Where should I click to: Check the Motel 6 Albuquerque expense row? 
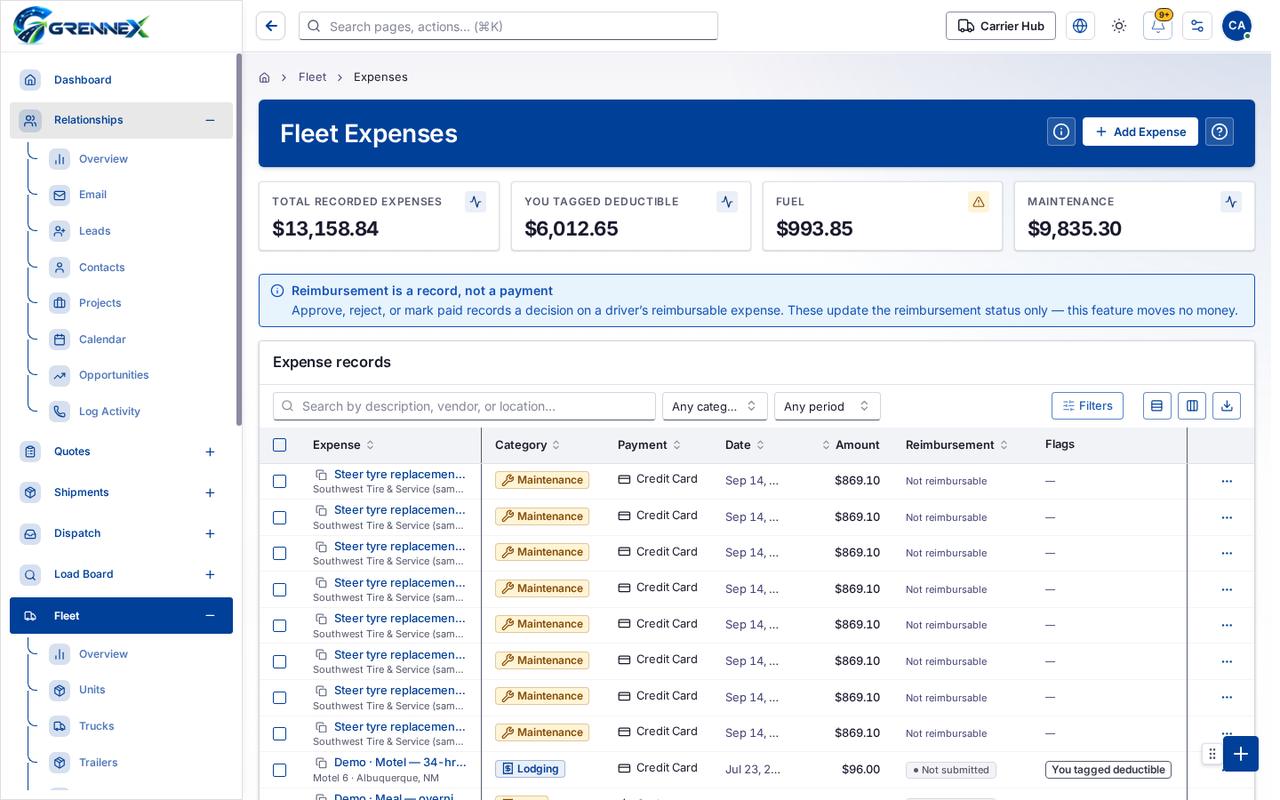[x=280, y=770]
